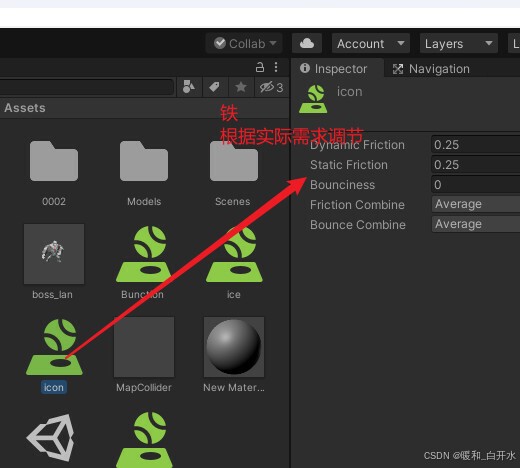
Task: Open the Layers dropdown
Action: 459,43
